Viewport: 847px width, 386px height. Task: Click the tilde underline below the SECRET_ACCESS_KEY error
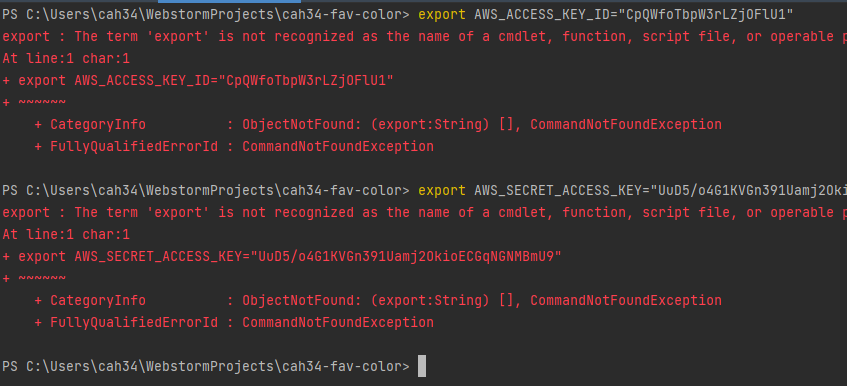click(42, 278)
